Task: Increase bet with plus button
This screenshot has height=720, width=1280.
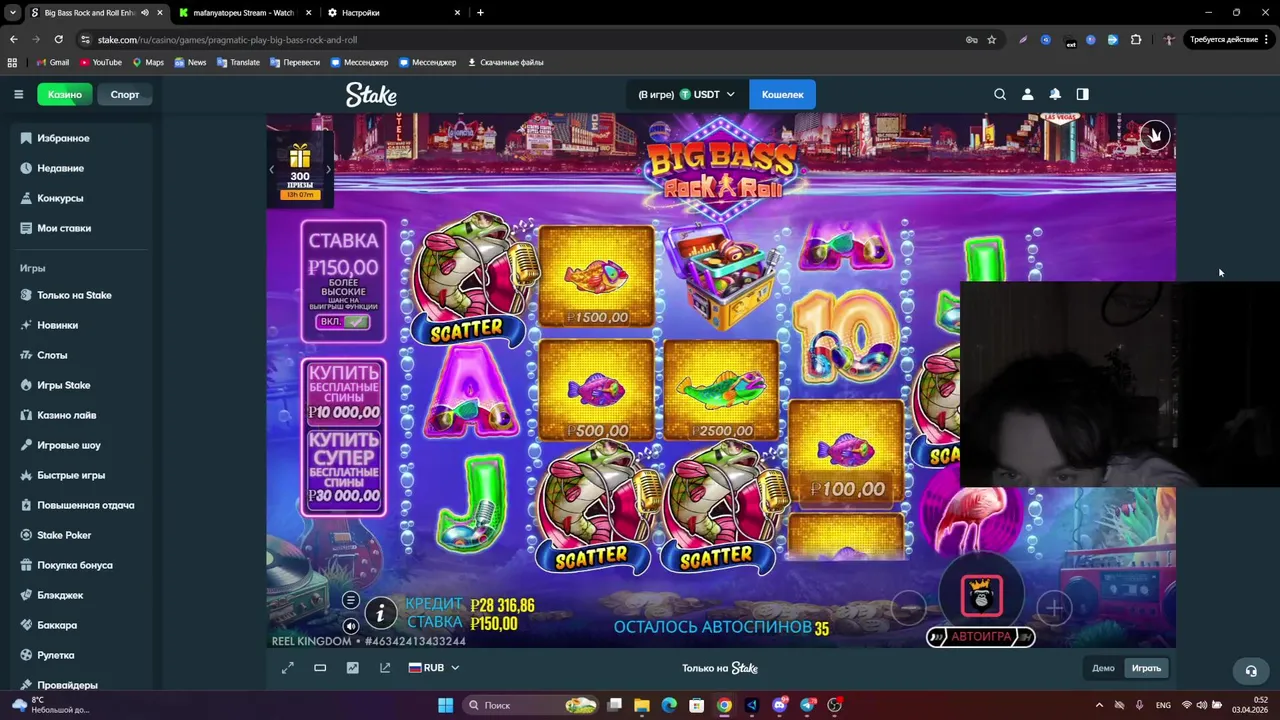Action: point(1054,608)
